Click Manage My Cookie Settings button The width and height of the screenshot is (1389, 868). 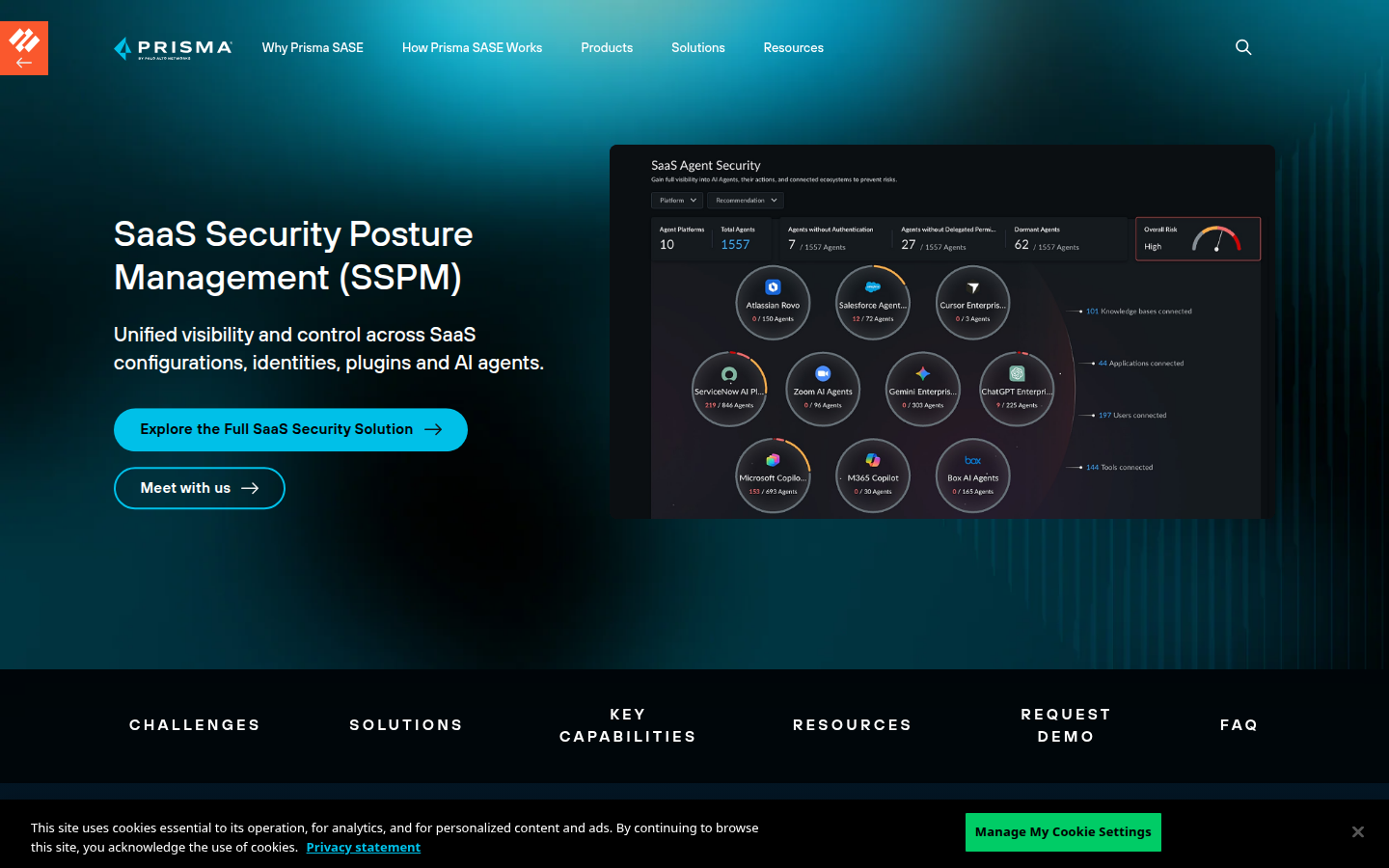pyautogui.click(x=1063, y=832)
